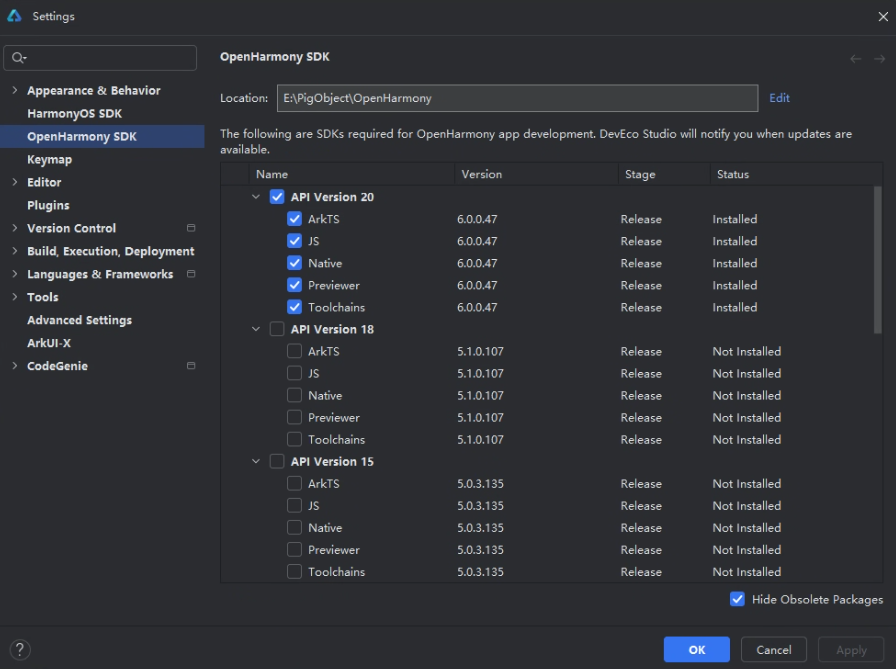Select OpenHarmony SDK in sidebar
Screen dimensions: 896x669
[102, 137]
